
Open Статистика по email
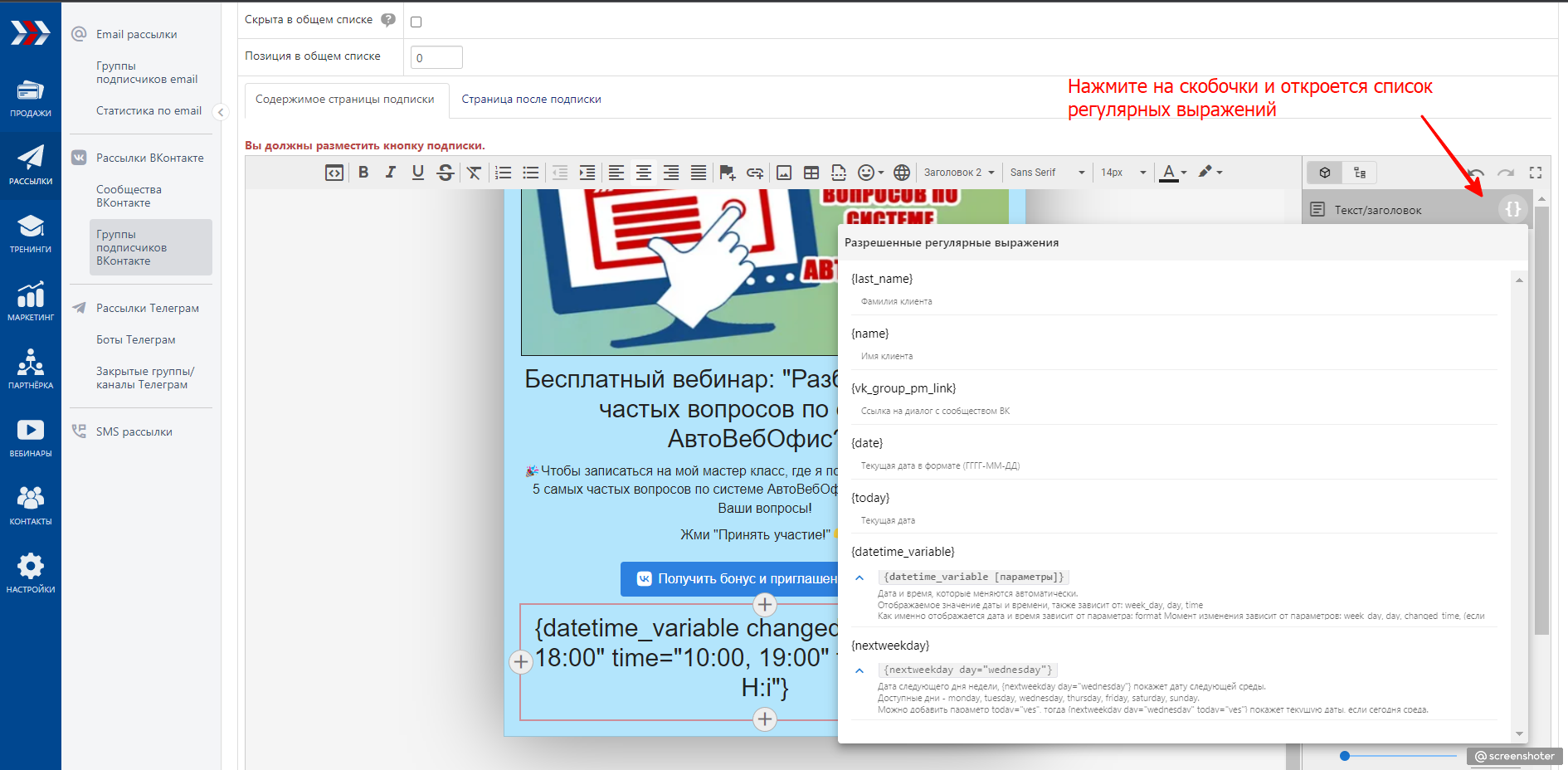[x=149, y=111]
